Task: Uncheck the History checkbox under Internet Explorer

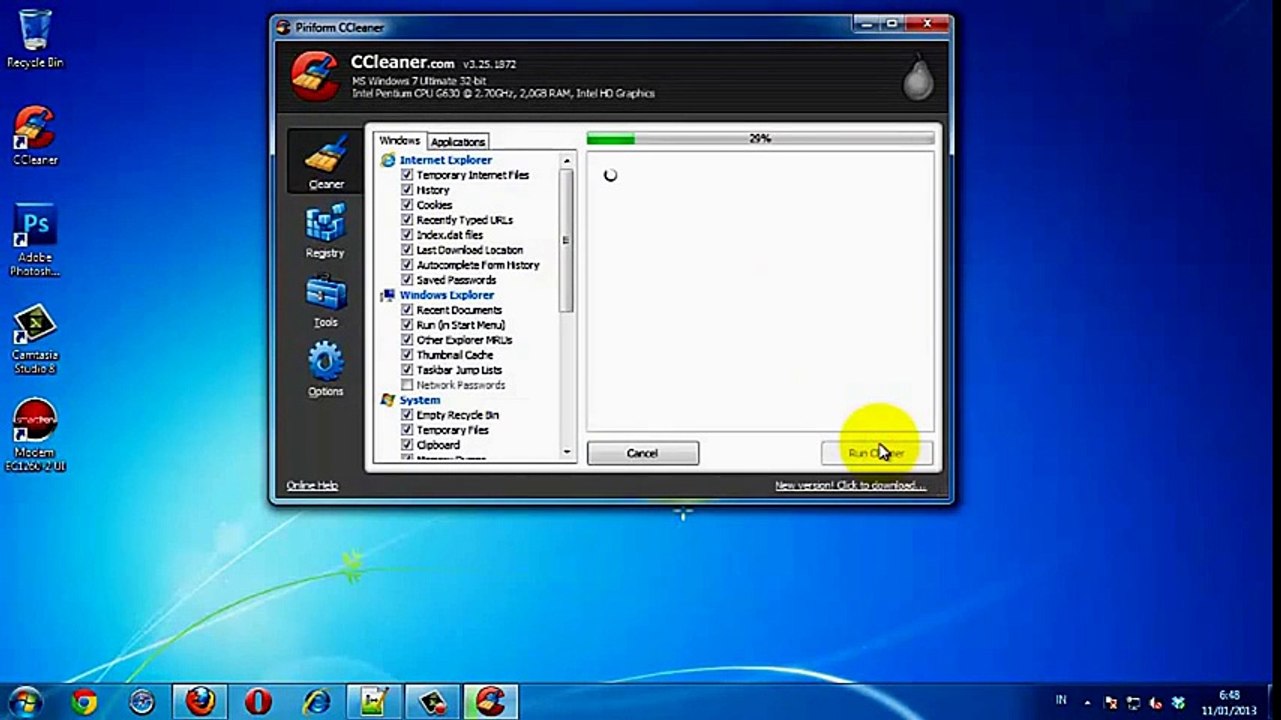Action: click(x=407, y=190)
